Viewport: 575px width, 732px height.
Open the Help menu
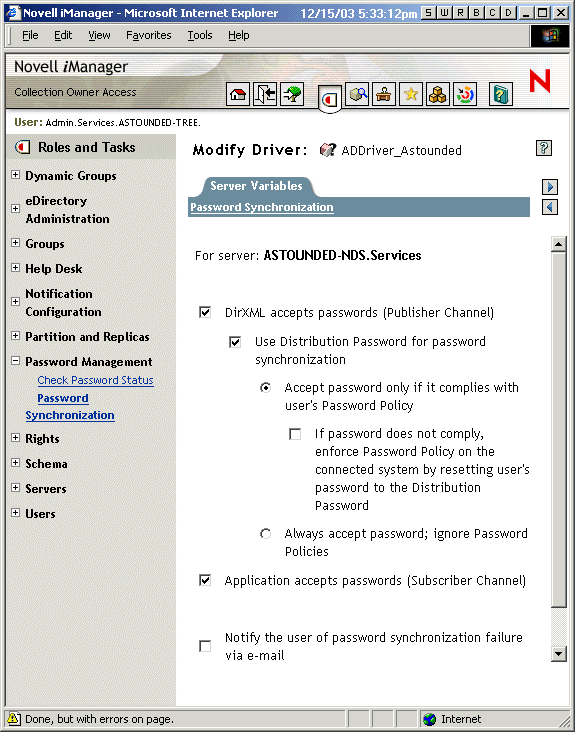click(238, 35)
